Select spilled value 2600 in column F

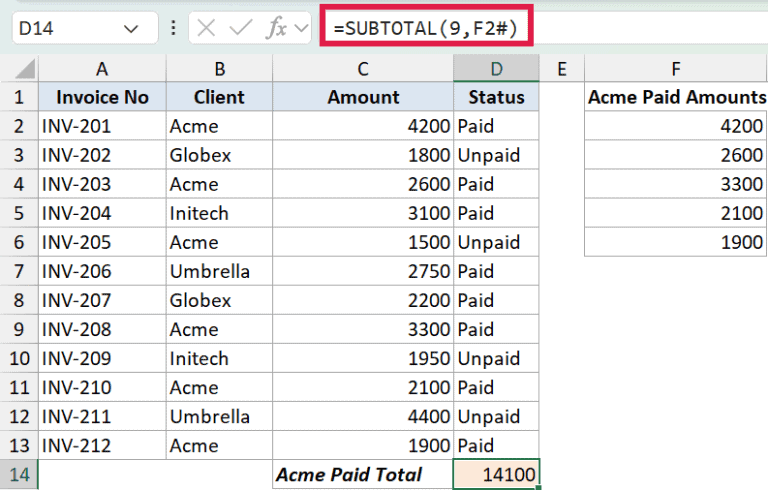point(676,155)
